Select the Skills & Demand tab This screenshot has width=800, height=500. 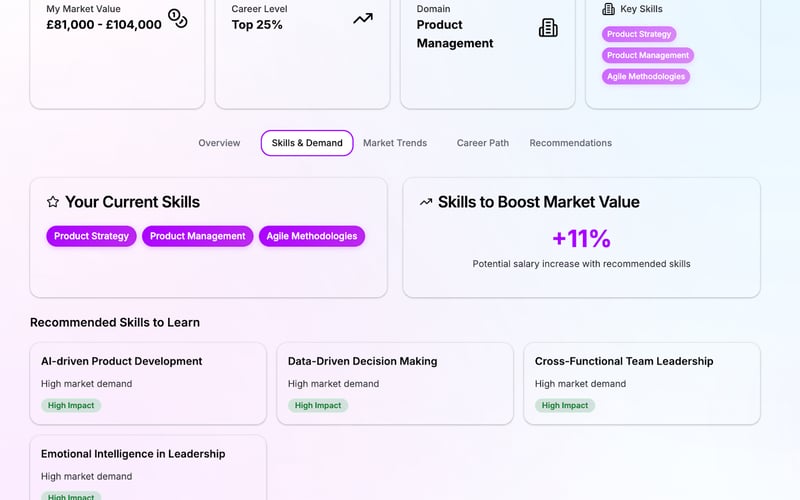[x=307, y=143]
